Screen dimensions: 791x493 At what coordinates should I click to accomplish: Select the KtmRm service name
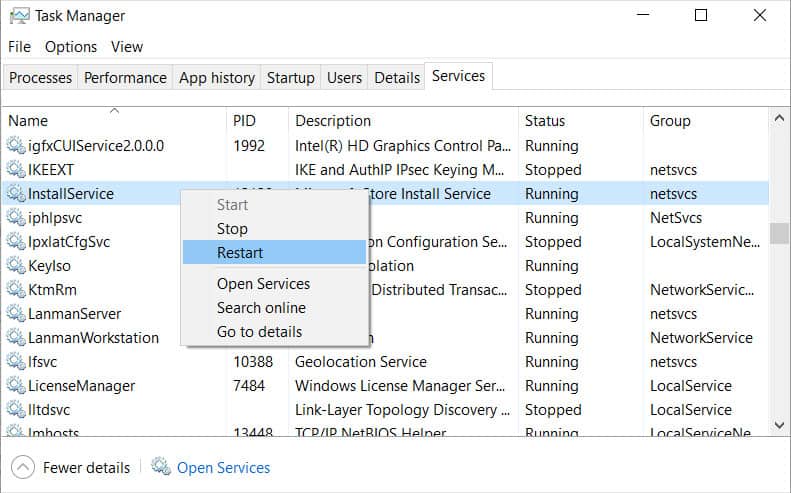pos(52,290)
